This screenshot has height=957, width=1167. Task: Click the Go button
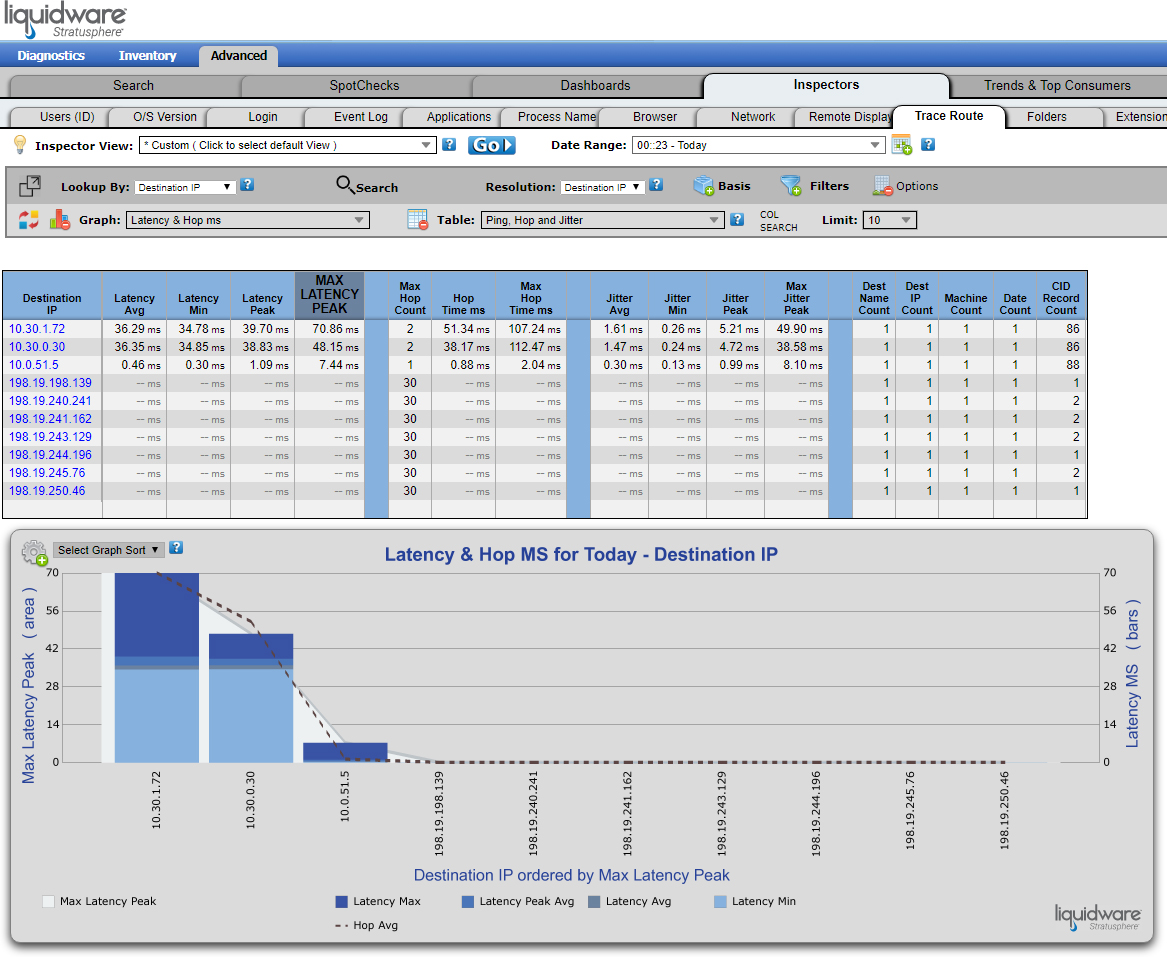[x=491, y=145]
